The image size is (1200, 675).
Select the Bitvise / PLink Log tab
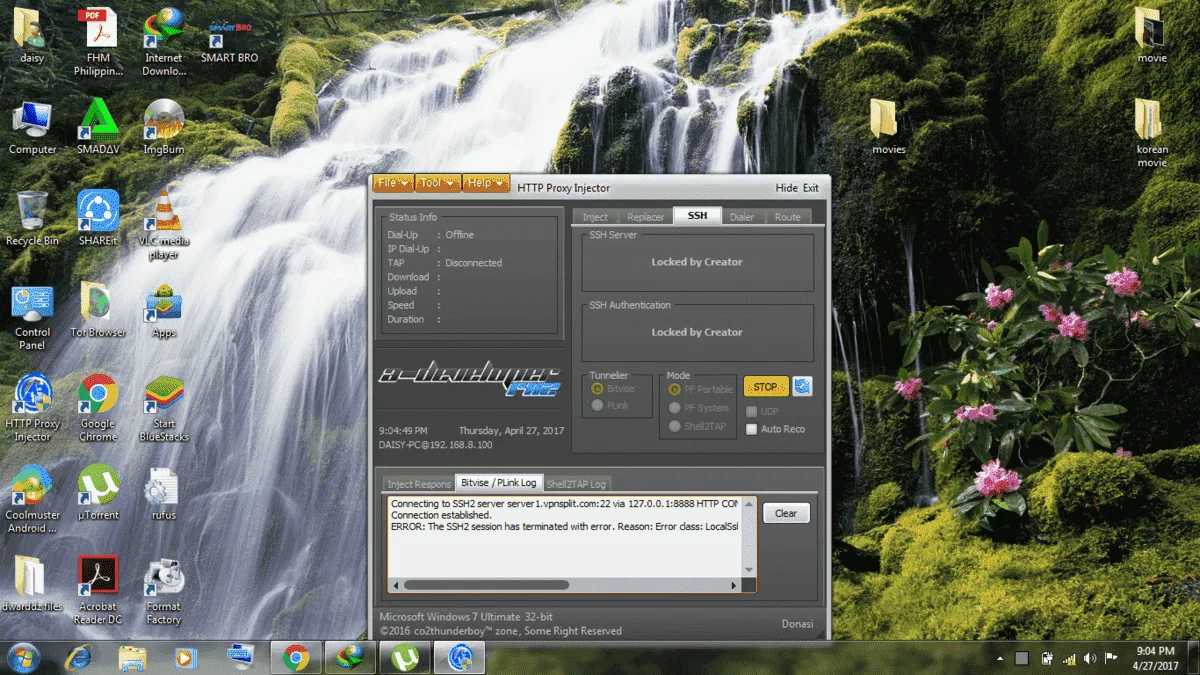[499, 482]
